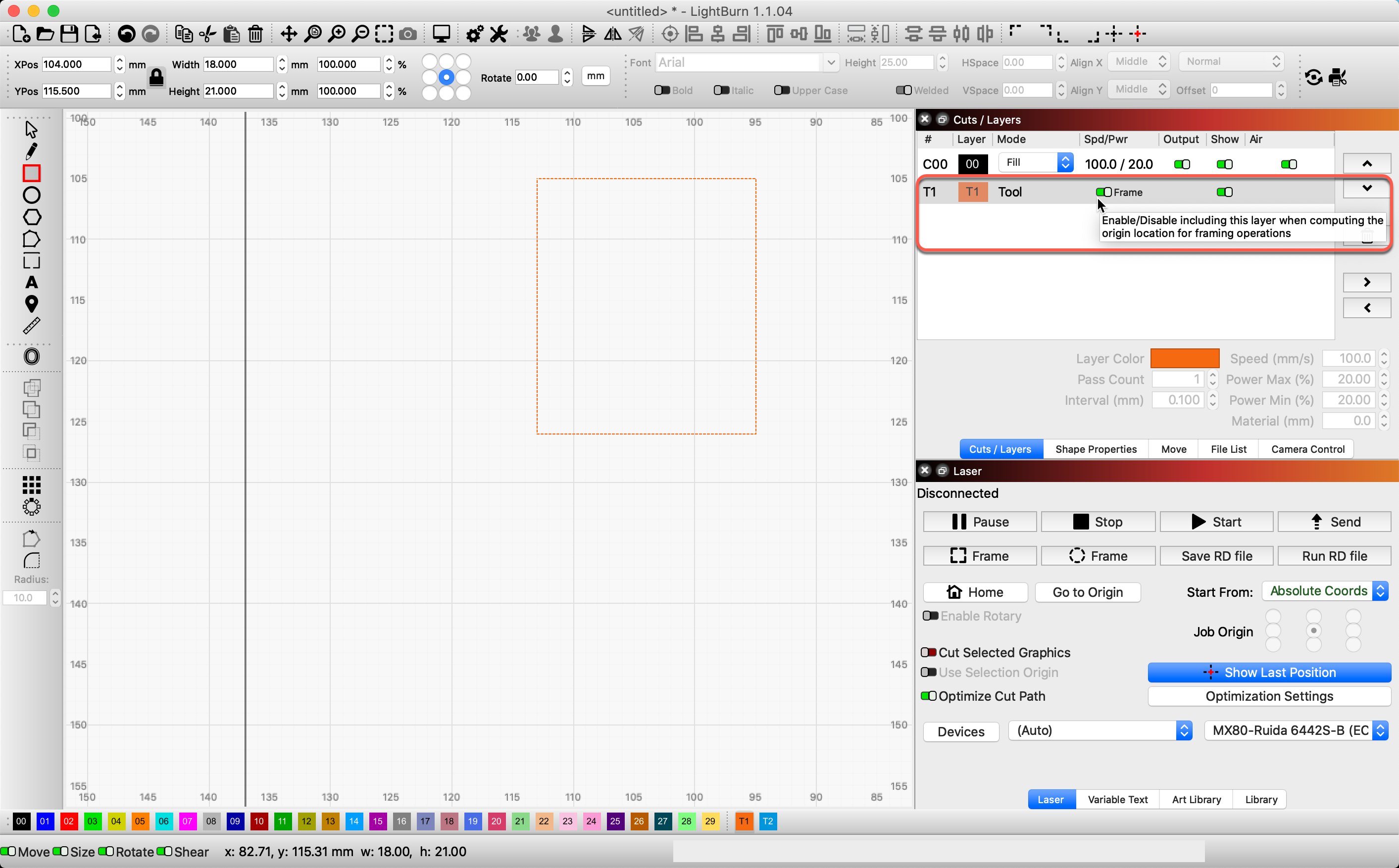Open the Art Library tab

tap(1196, 800)
